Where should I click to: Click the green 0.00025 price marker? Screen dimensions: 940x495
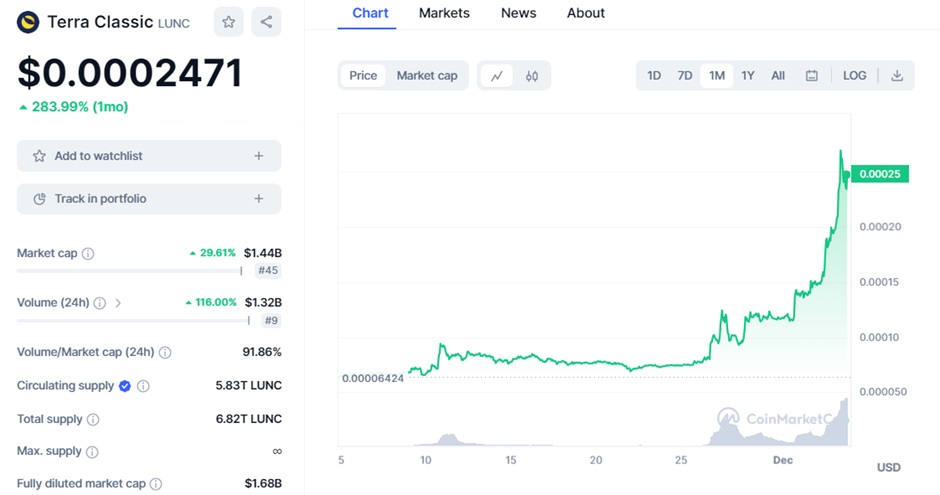[x=878, y=174]
